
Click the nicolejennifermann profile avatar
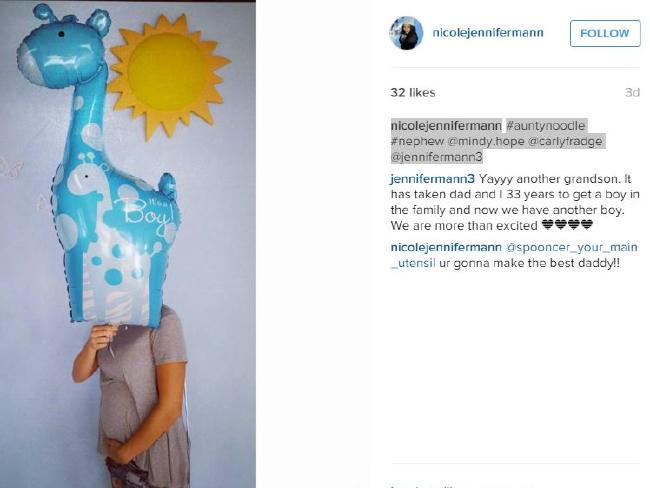coord(406,33)
